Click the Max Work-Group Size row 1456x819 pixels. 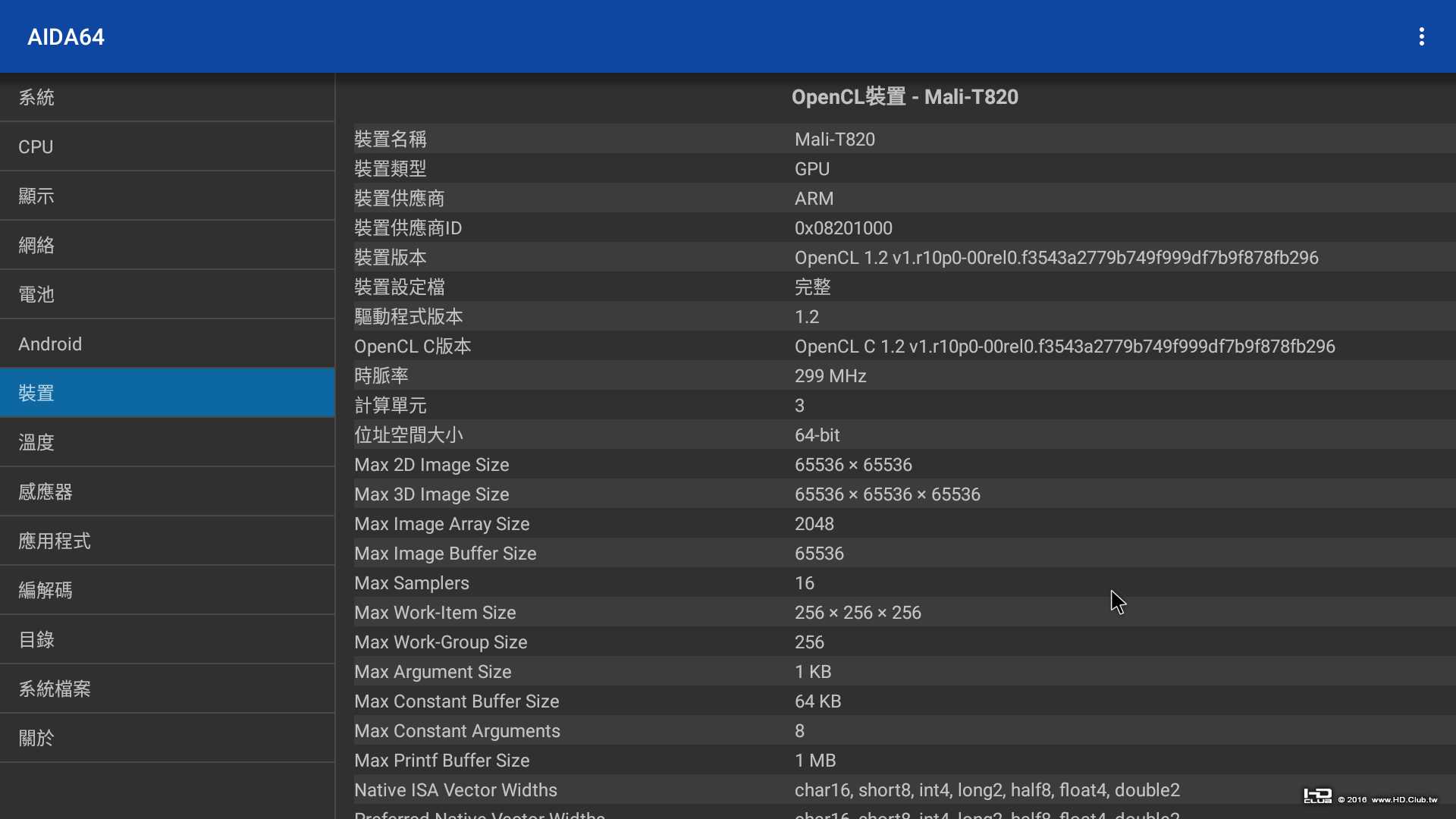click(902, 642)
